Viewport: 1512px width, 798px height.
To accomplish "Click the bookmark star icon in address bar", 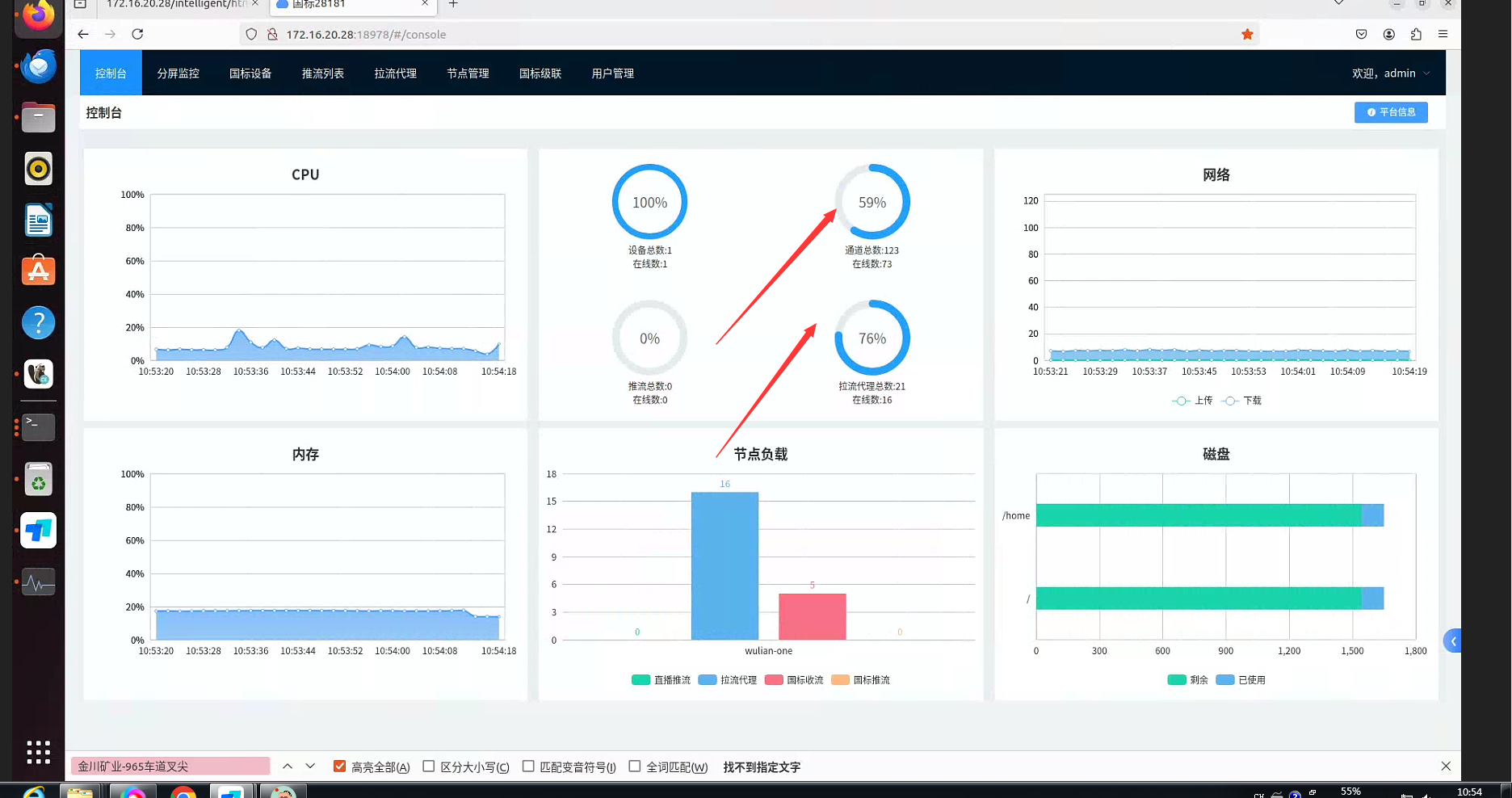I will (x=1247, y=34).
